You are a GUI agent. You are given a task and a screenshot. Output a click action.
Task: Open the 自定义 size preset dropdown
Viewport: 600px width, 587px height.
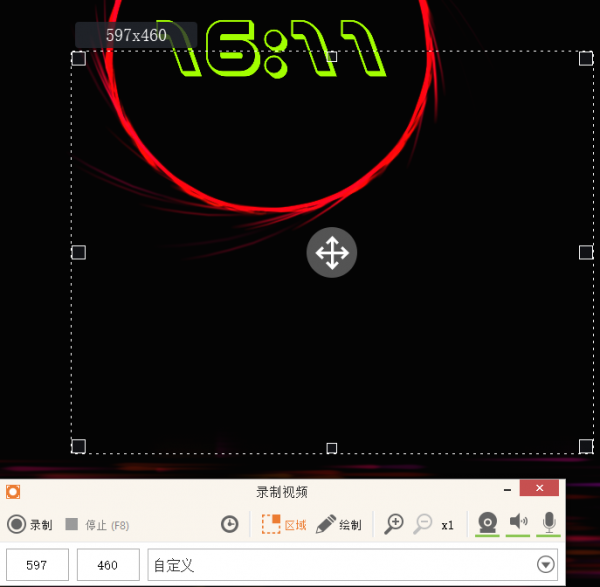[x=352, y=564]
